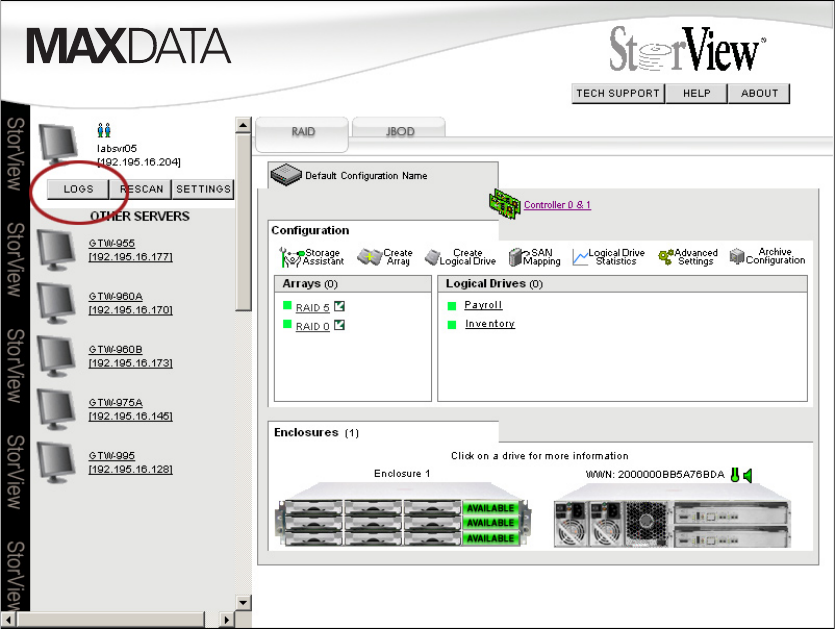The width and height of the screenshot is (835, 629).
Task: Click the Create Logical Drive icon
Action: 432,257
